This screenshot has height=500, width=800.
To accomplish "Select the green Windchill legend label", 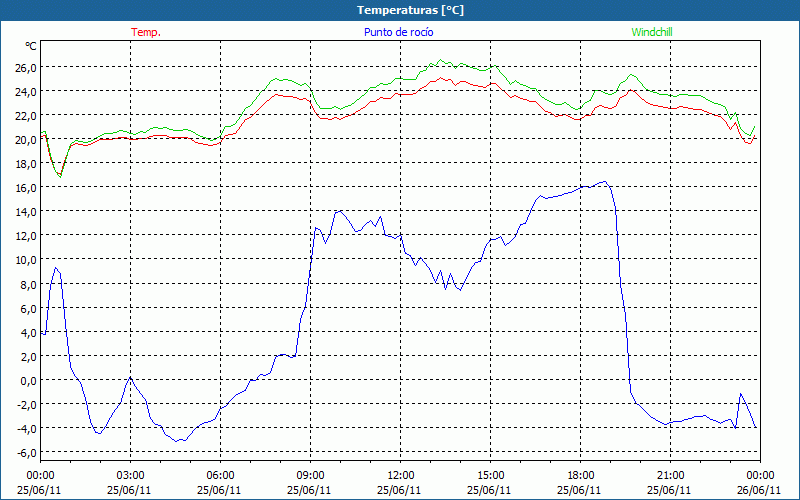I will click(650, 32).
